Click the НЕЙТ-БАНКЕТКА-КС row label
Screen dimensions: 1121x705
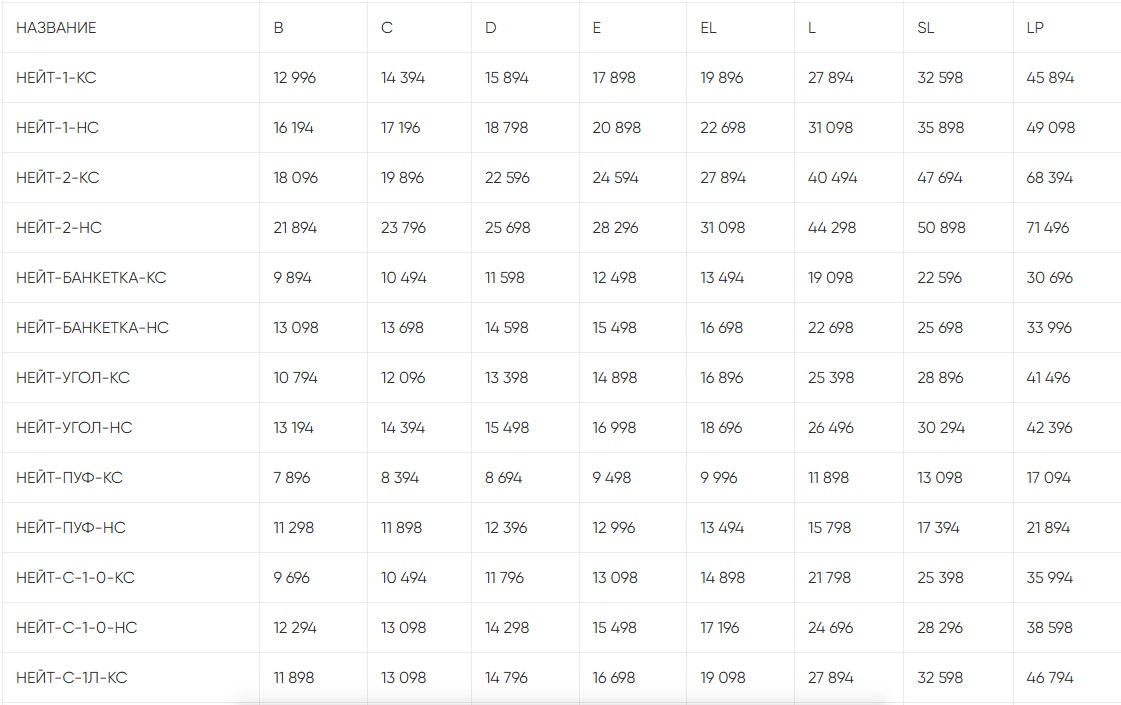point(91,278)
